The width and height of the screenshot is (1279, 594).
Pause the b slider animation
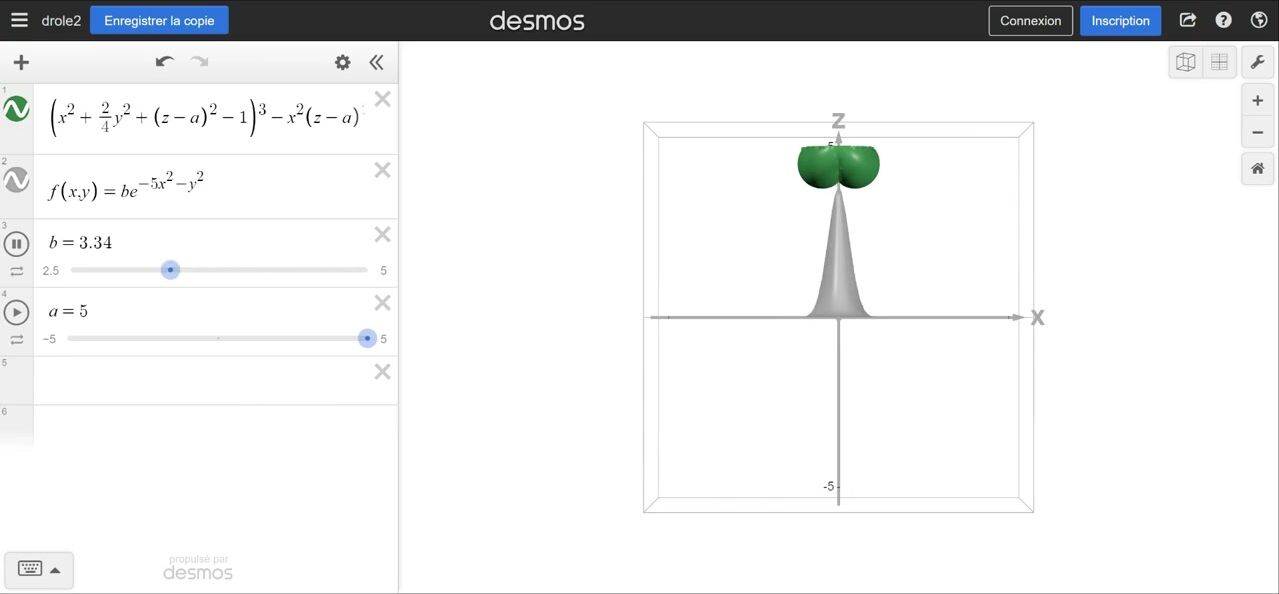17,243
